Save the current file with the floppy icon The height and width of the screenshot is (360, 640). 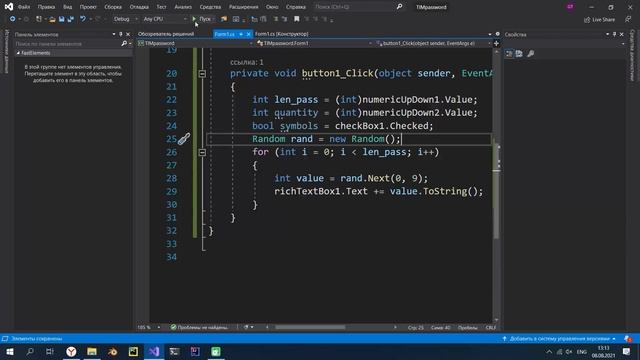point(62,19)
